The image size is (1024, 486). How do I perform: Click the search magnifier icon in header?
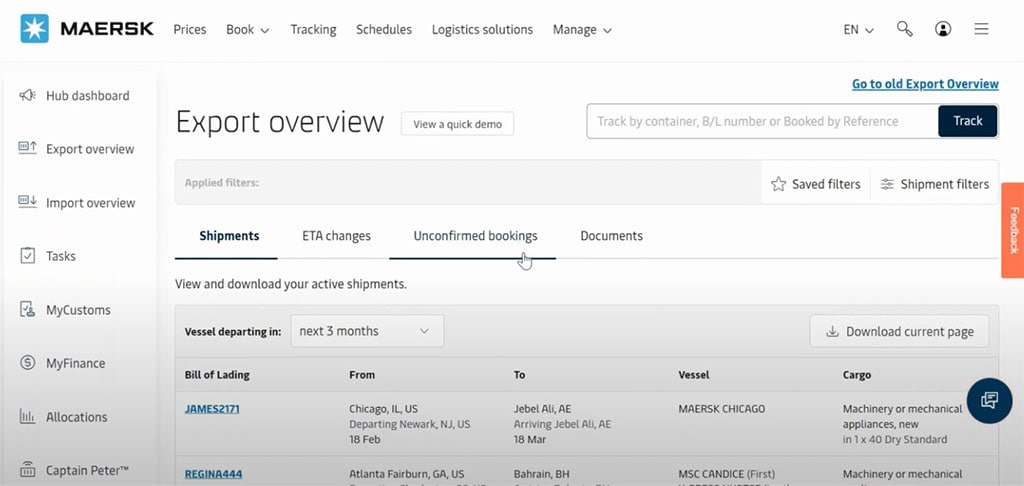tap(905, 29)
